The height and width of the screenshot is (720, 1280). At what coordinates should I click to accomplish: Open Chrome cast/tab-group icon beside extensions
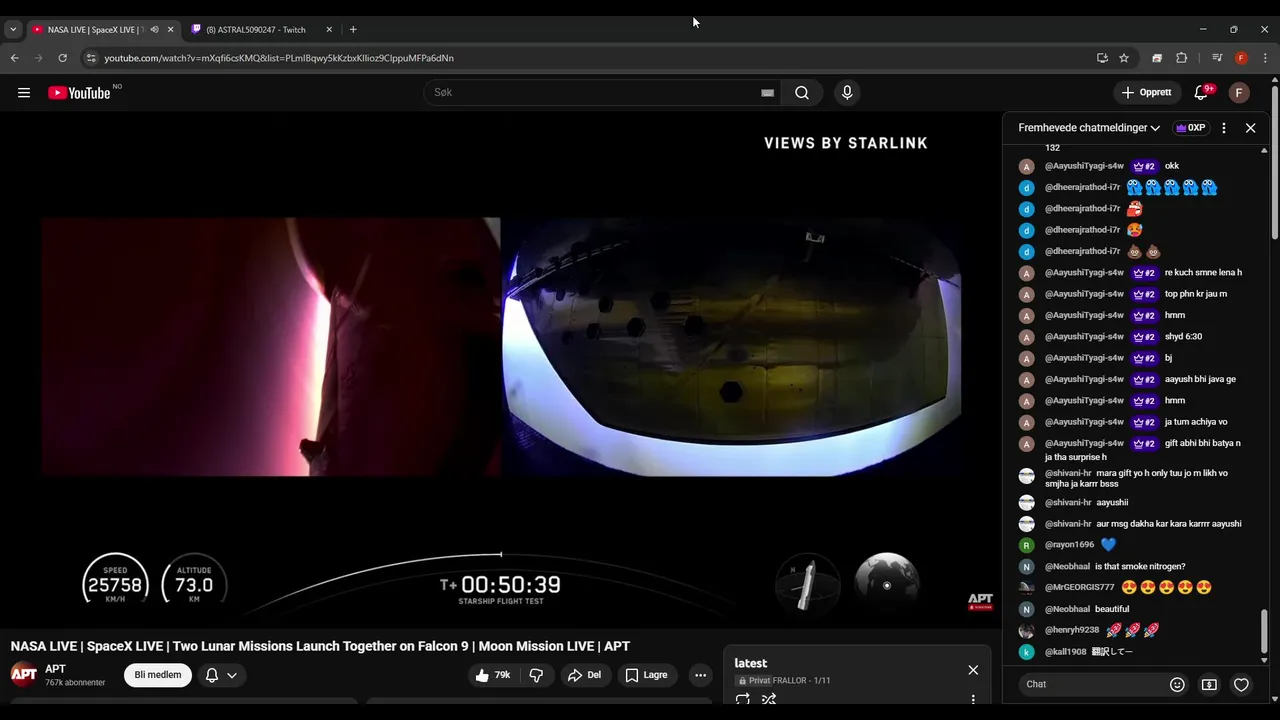[1157, 58]
